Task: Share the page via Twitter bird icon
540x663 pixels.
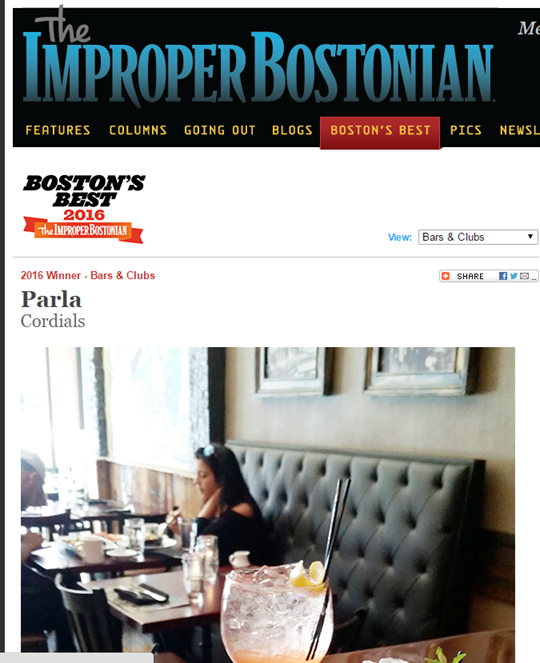Action: coord(514,276)
